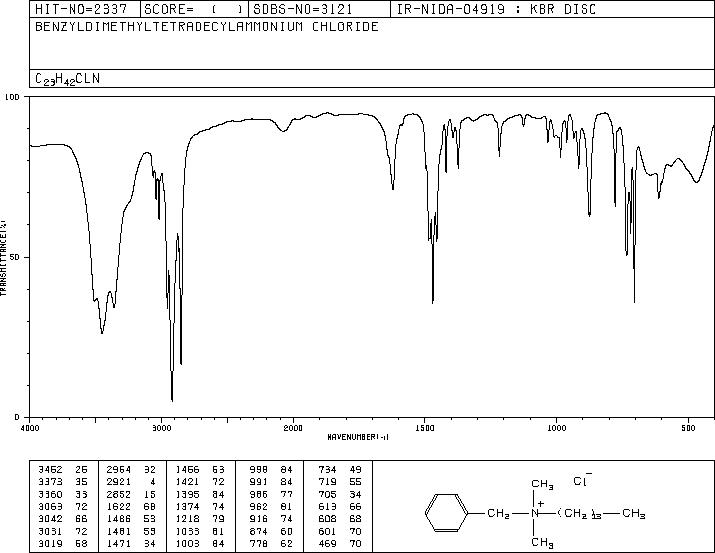Click peak table entry 3462
Viewport: 715px width, 553px height.
click(50, 470)
